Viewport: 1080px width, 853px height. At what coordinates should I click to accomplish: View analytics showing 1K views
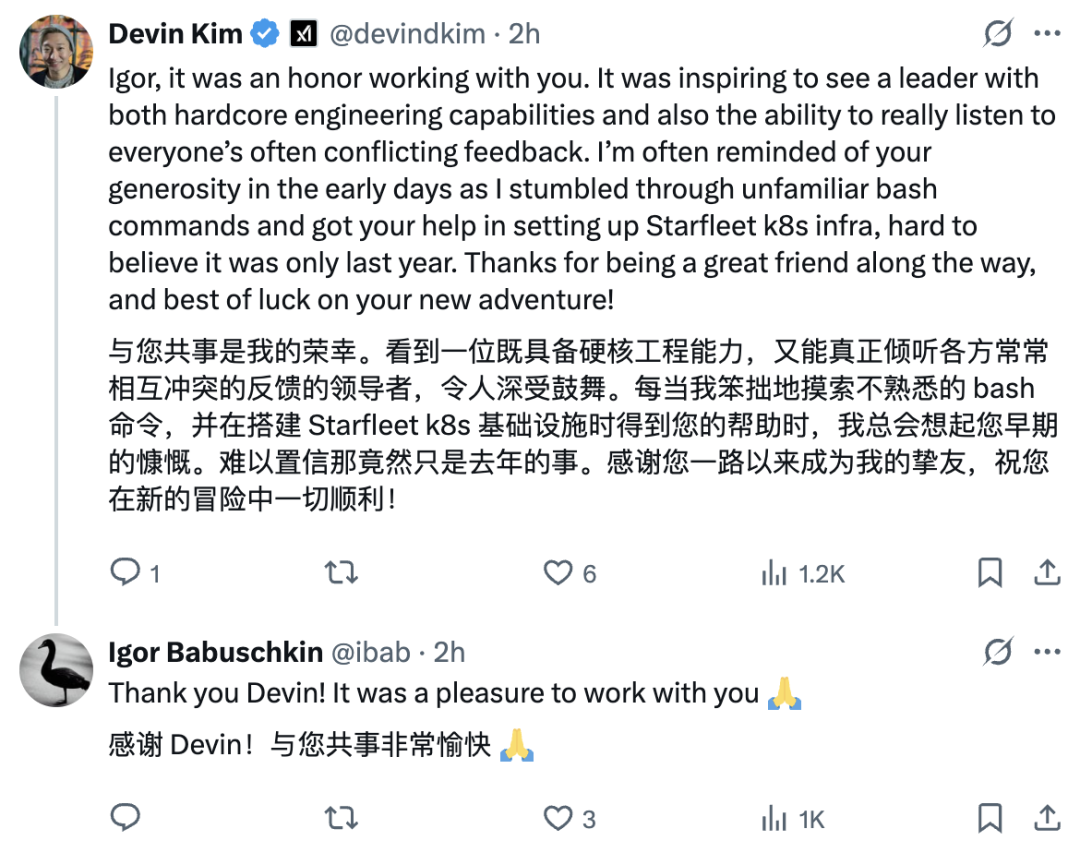773,819
